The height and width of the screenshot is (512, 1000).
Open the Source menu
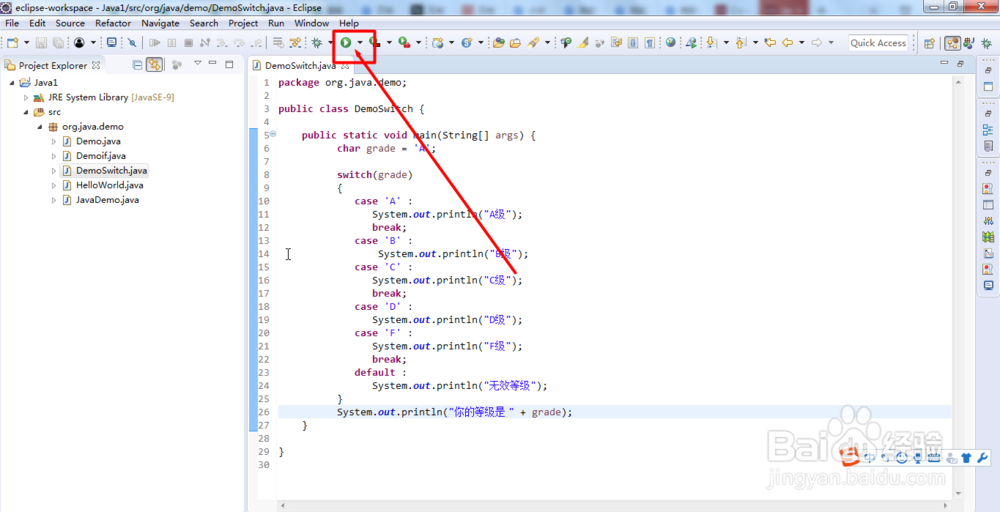click(x=70, y=23)
